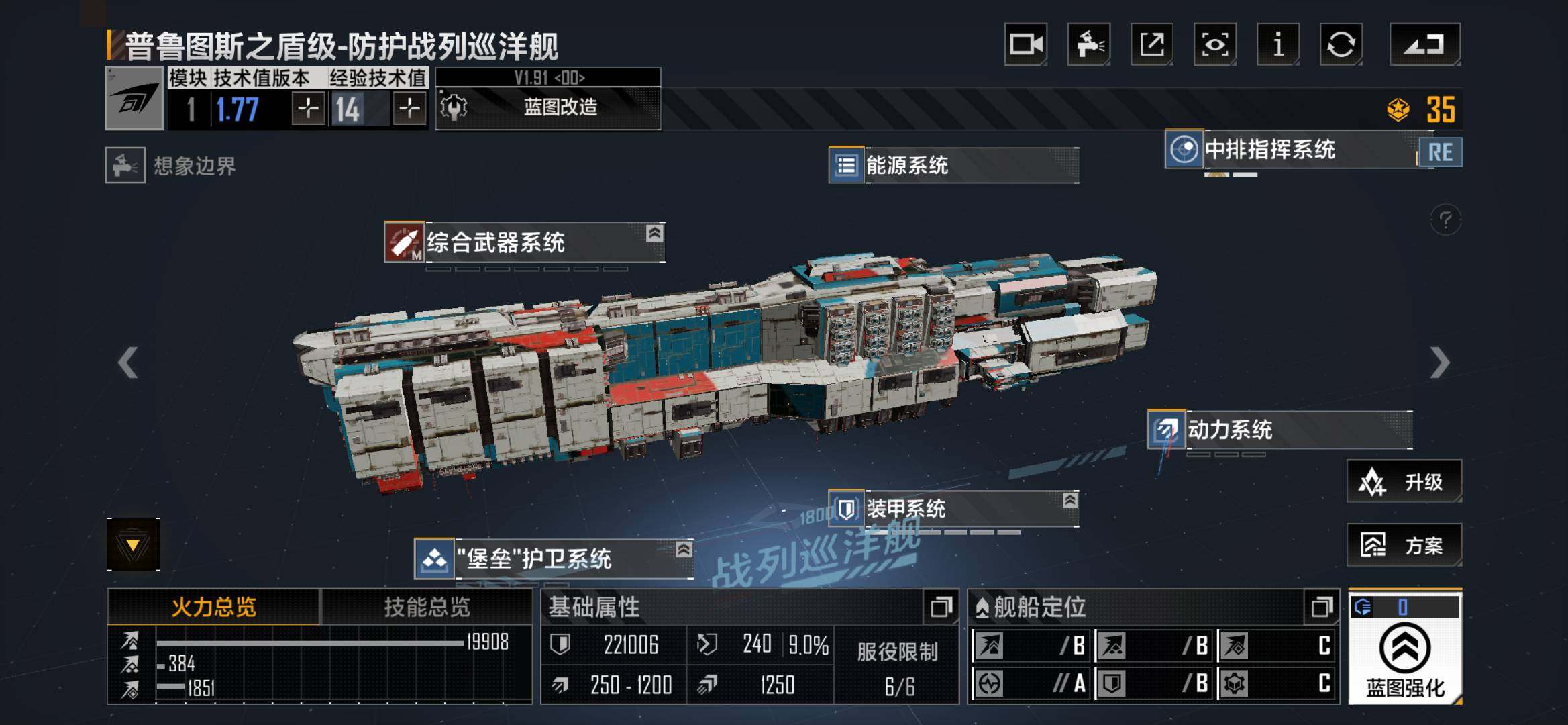Click the spray paint skin icon in toolbar
The image size is (1568, 725).
pos(1088,44)
